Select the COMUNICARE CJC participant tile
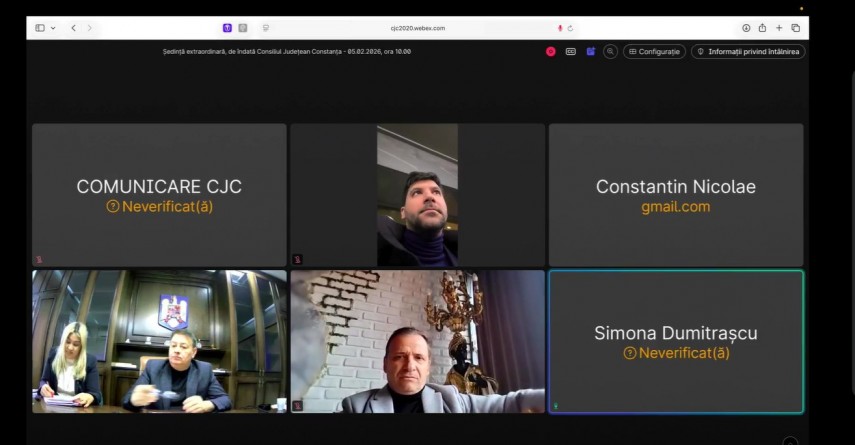 159,195
